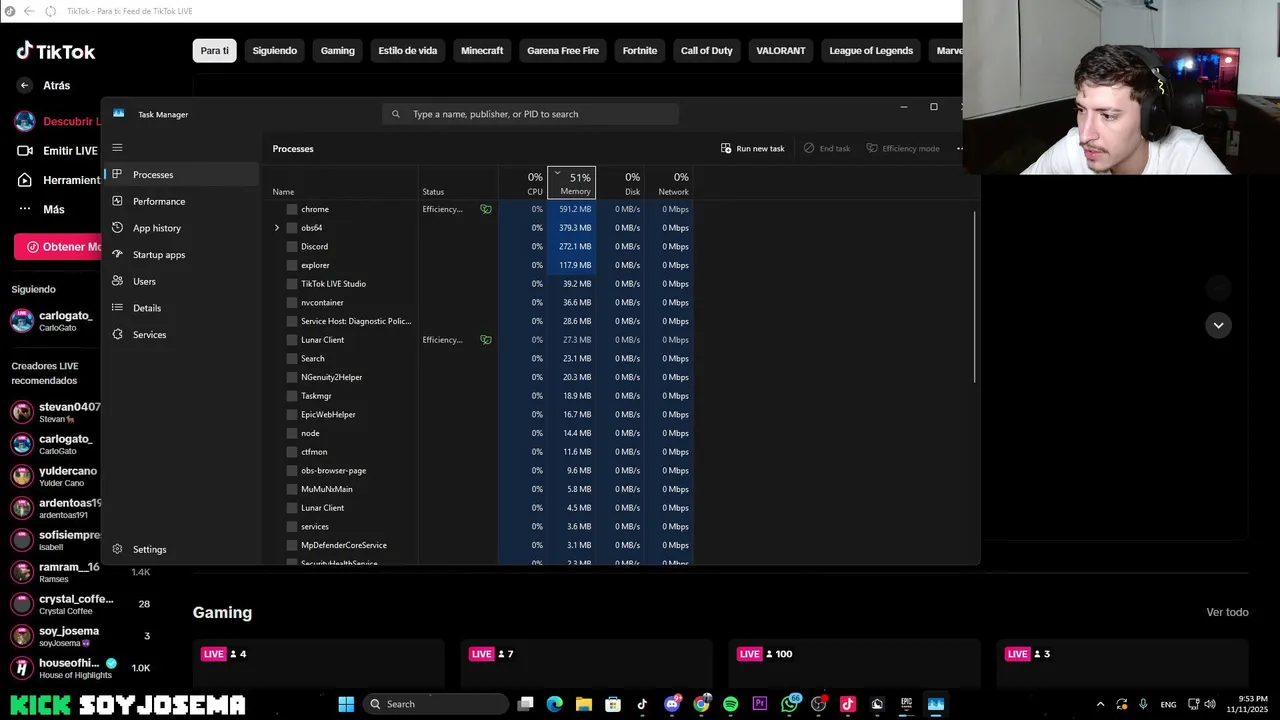Select Processes in Task Manager sidebar

coord(182,174)
